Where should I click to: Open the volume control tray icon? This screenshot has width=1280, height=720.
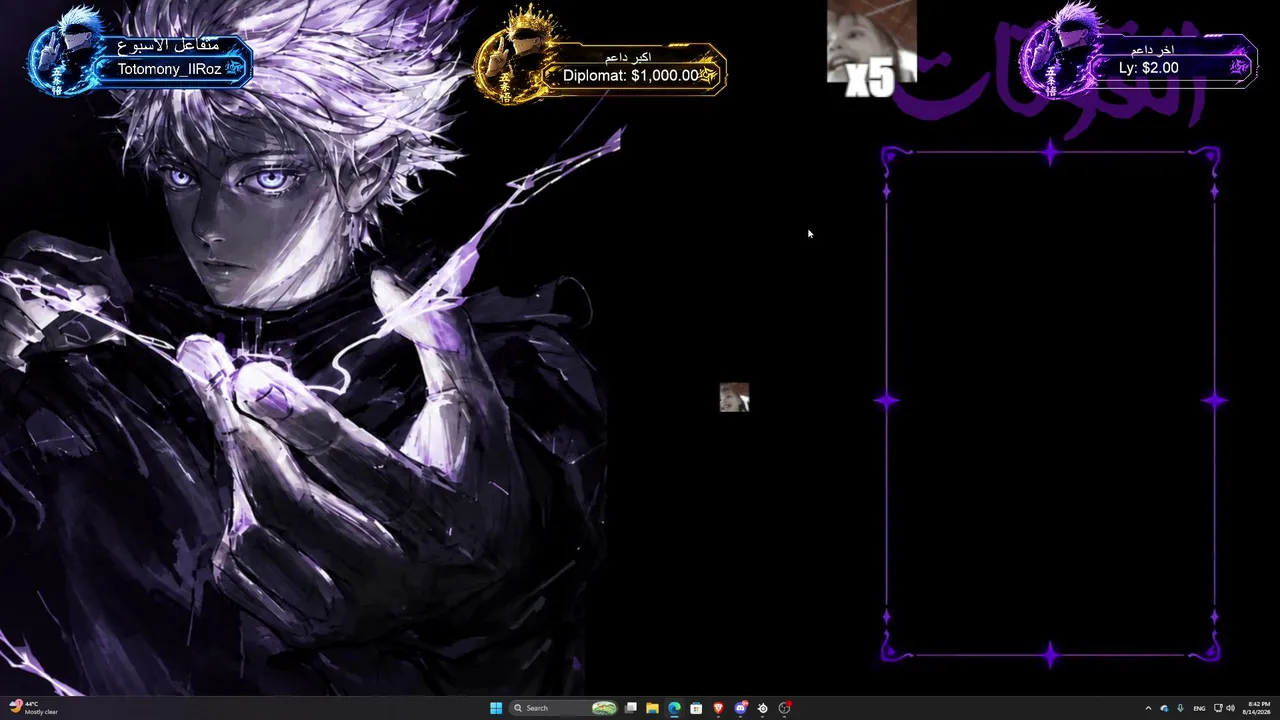pyautogui.click(x=1230, y=708)
